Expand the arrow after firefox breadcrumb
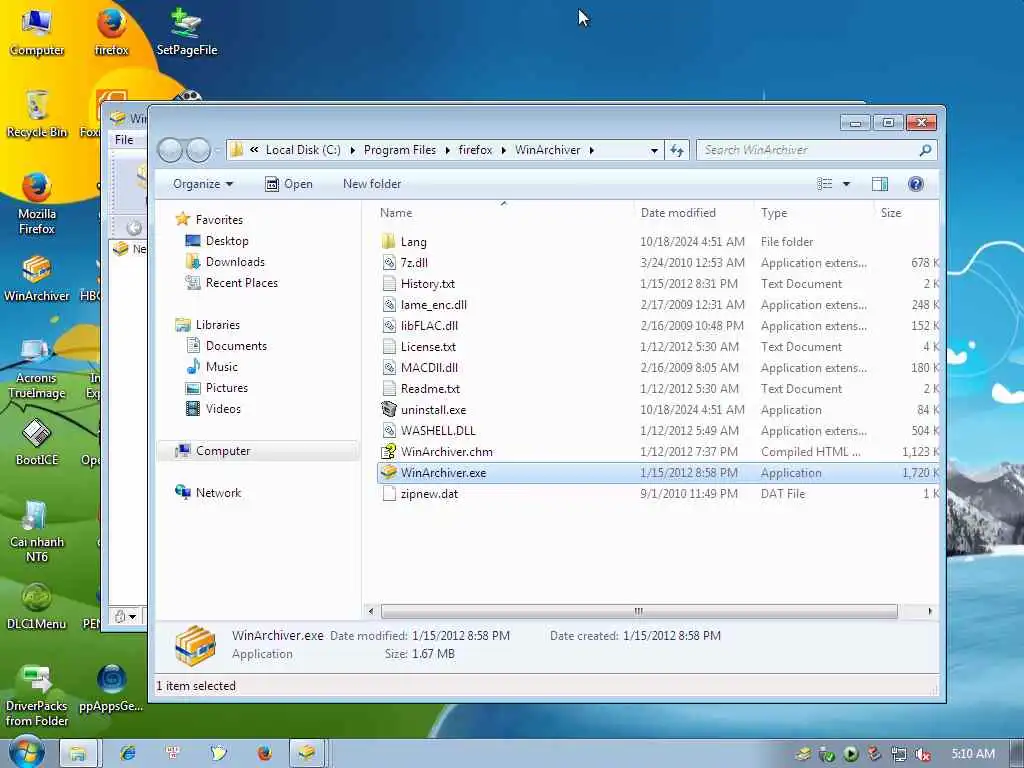The height and width of the screenshot is (768, 1024). coord(504,151)
